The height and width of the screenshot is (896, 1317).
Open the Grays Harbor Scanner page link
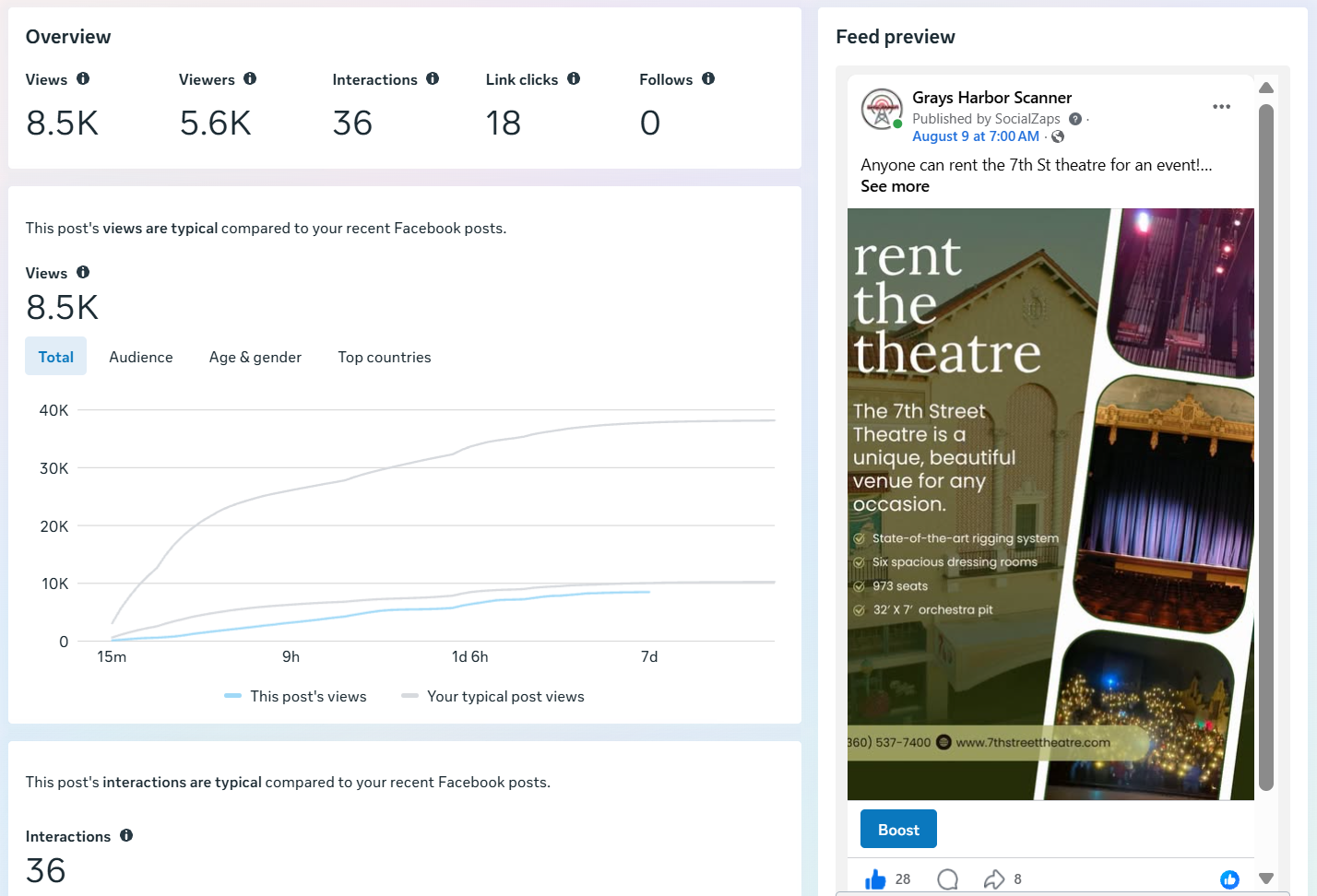991,98
